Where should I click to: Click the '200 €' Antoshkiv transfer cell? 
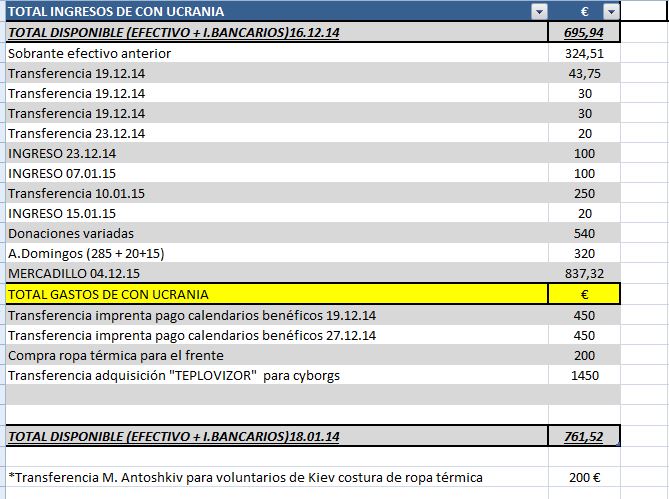click(x=584, y=477)
